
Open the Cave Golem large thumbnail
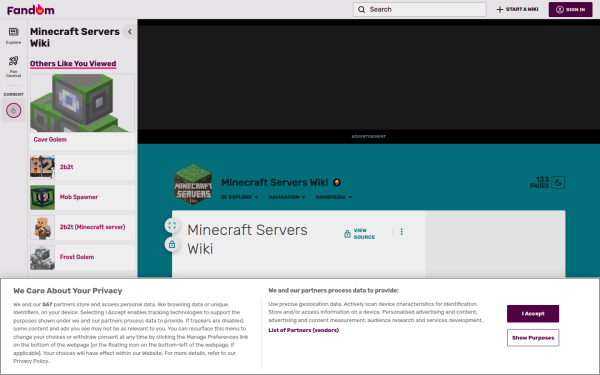coord(82,103)
